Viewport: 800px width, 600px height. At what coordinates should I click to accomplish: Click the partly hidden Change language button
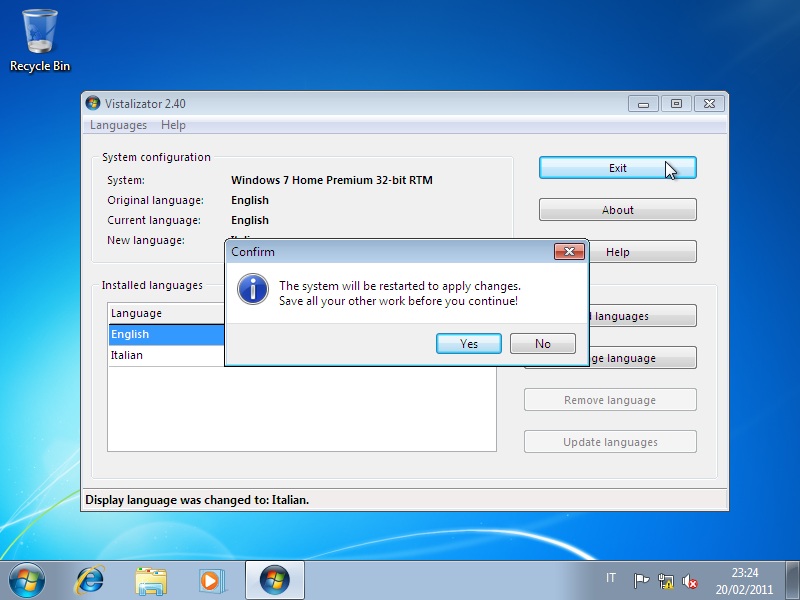pyautogui.click(x=643, y=358)
